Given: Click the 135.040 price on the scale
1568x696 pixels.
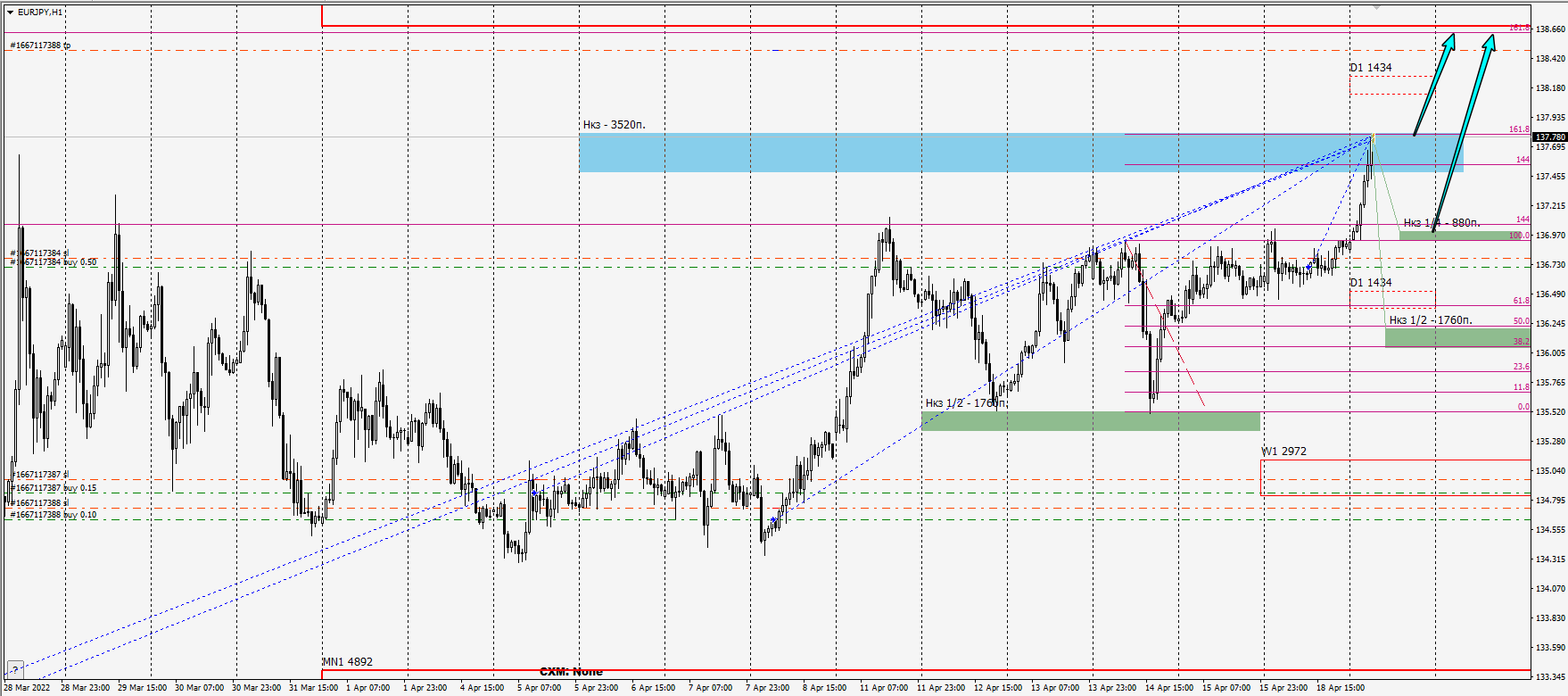Looking at the screenshot, I should coord(1549,471).
